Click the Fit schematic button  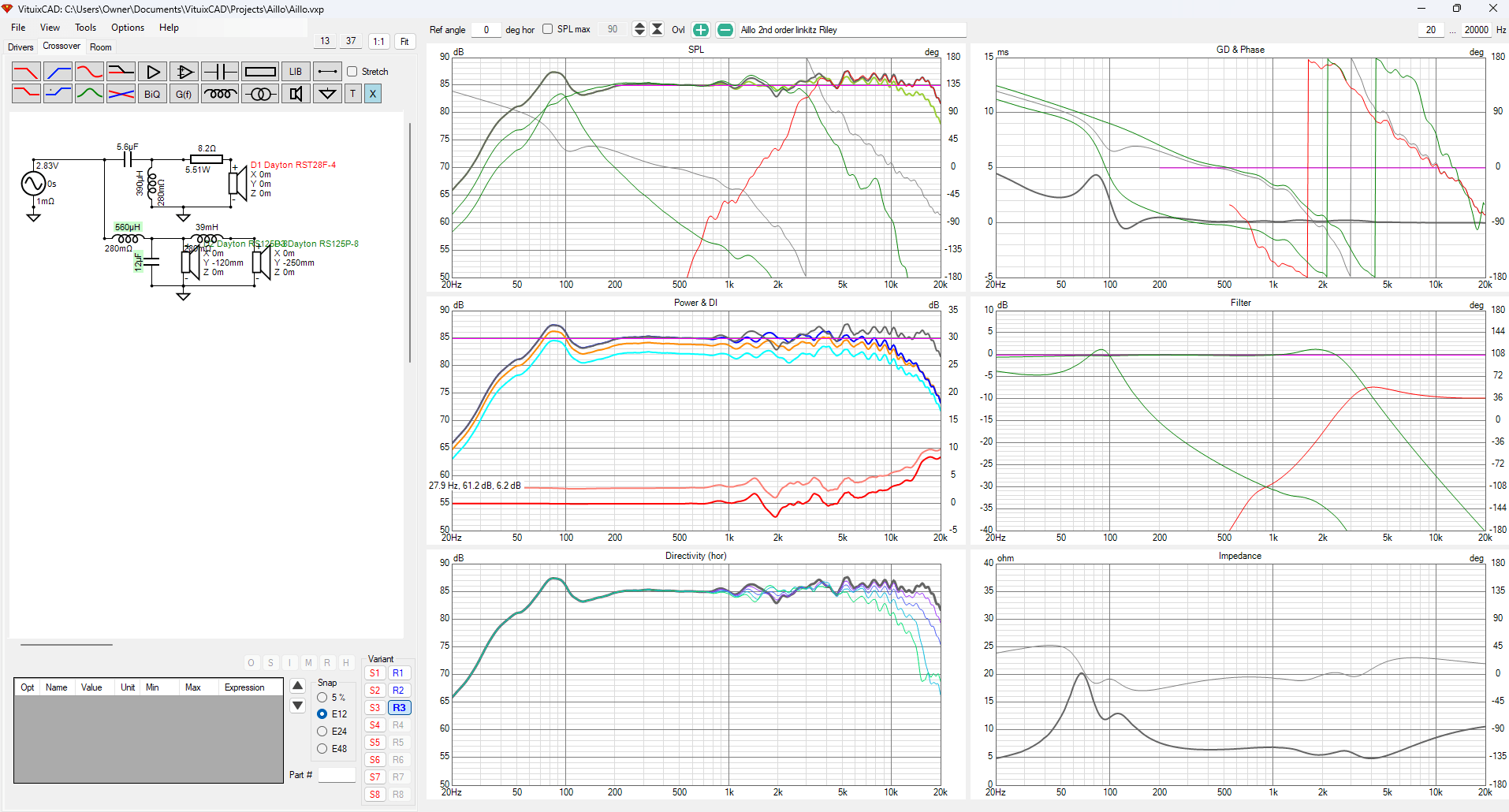404,42
